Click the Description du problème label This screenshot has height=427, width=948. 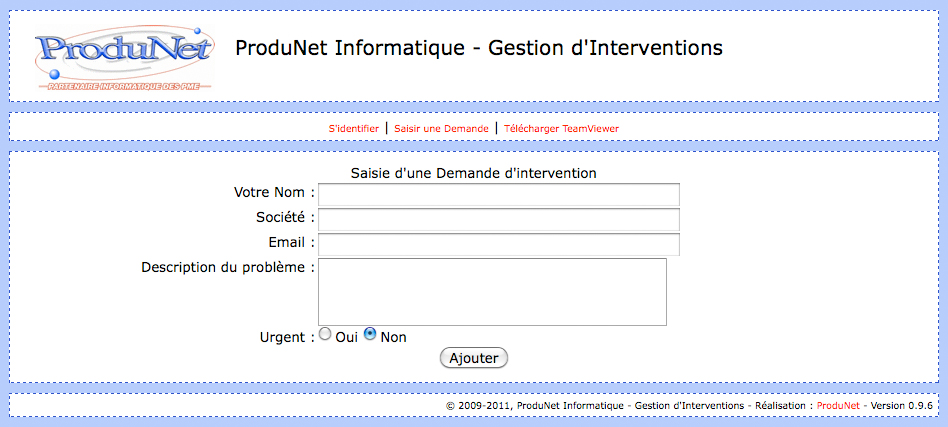tap(228, 267)
